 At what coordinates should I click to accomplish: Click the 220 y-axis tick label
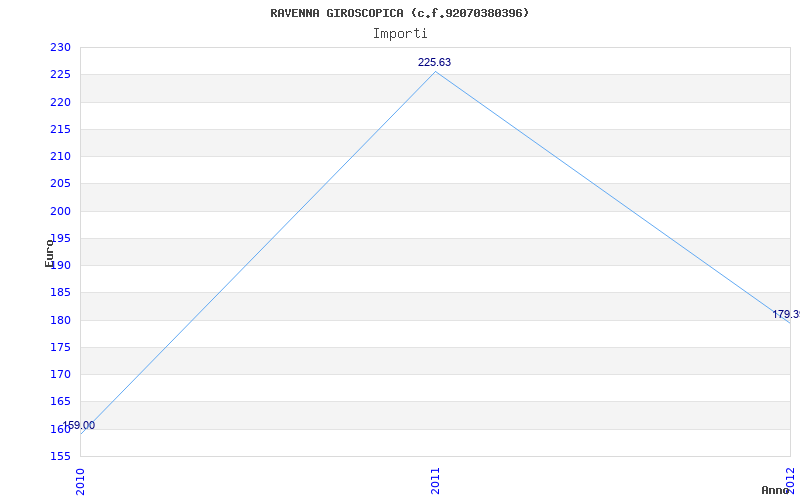(60, 102)
